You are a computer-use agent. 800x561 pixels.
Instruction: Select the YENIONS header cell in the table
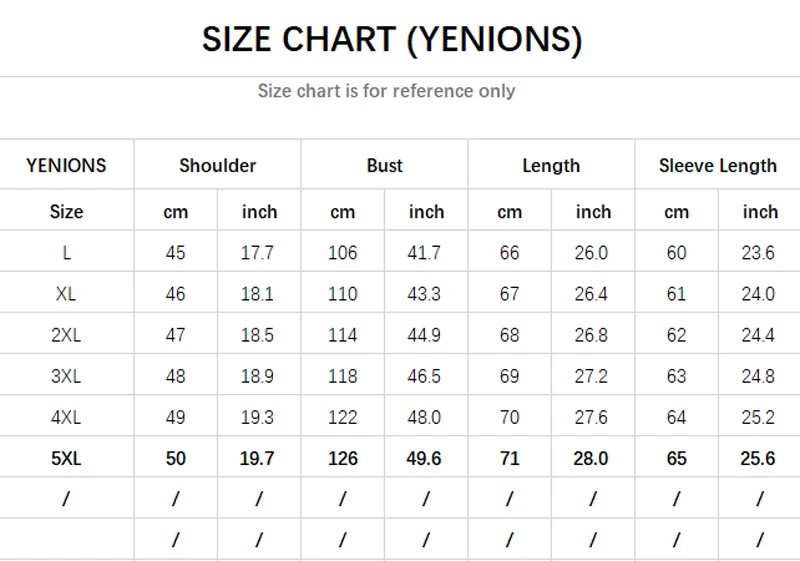[x=66, y=166]
